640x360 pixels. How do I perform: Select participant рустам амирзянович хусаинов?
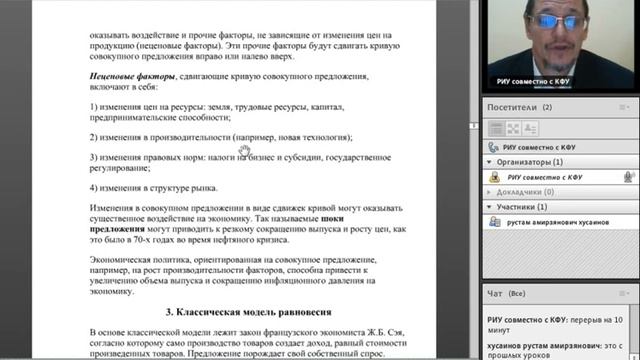coord(561,222)
